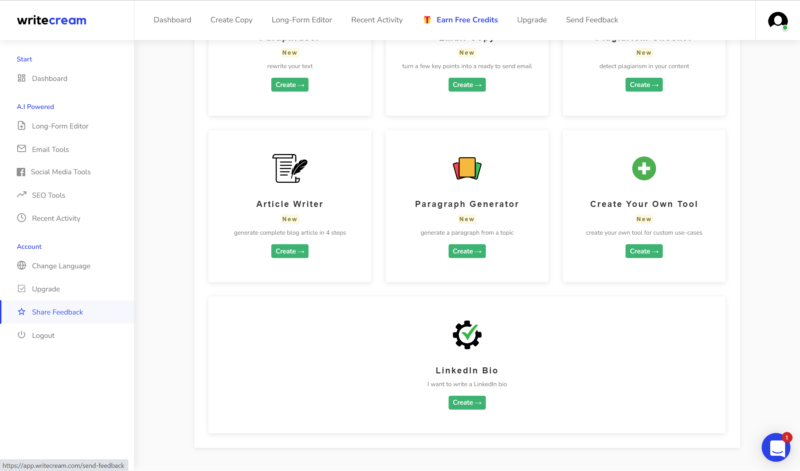The image size is (800, 471).
Task: Open Change Language in the sidebar
Action: point(60,266)
